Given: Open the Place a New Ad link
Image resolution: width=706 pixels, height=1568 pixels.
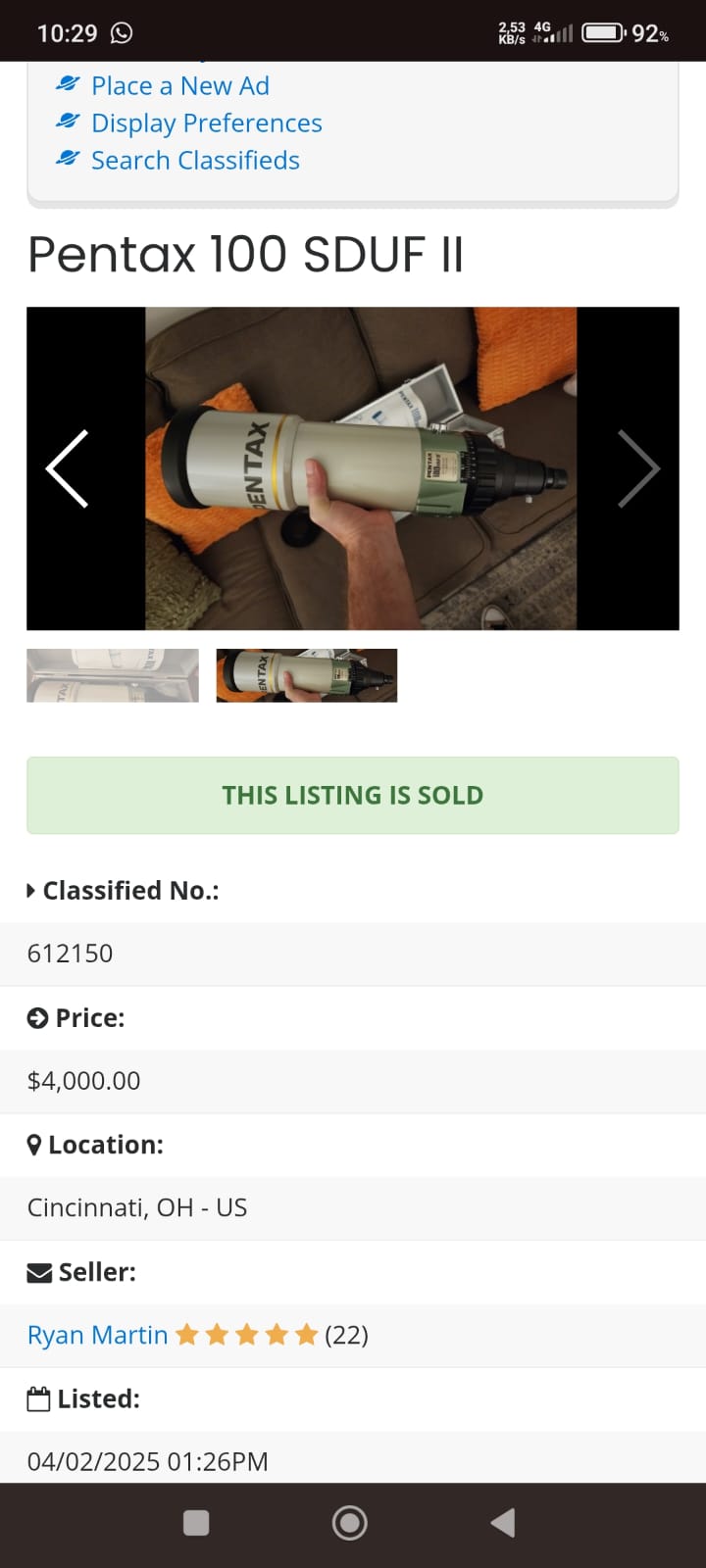Looking at the screenshot, I should tap(180, 85).
